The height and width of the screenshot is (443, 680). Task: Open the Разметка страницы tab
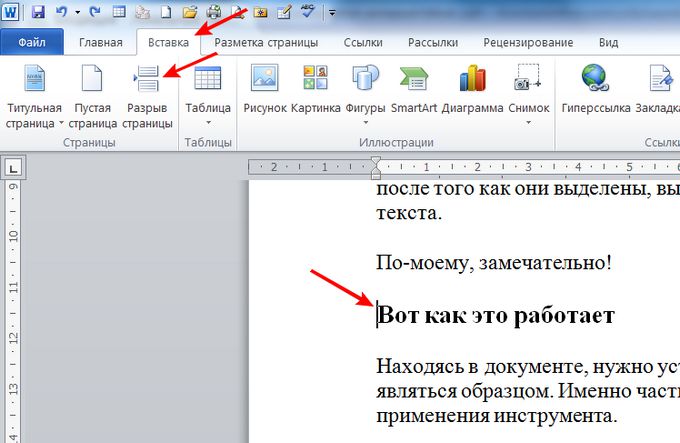coord(266,43)
